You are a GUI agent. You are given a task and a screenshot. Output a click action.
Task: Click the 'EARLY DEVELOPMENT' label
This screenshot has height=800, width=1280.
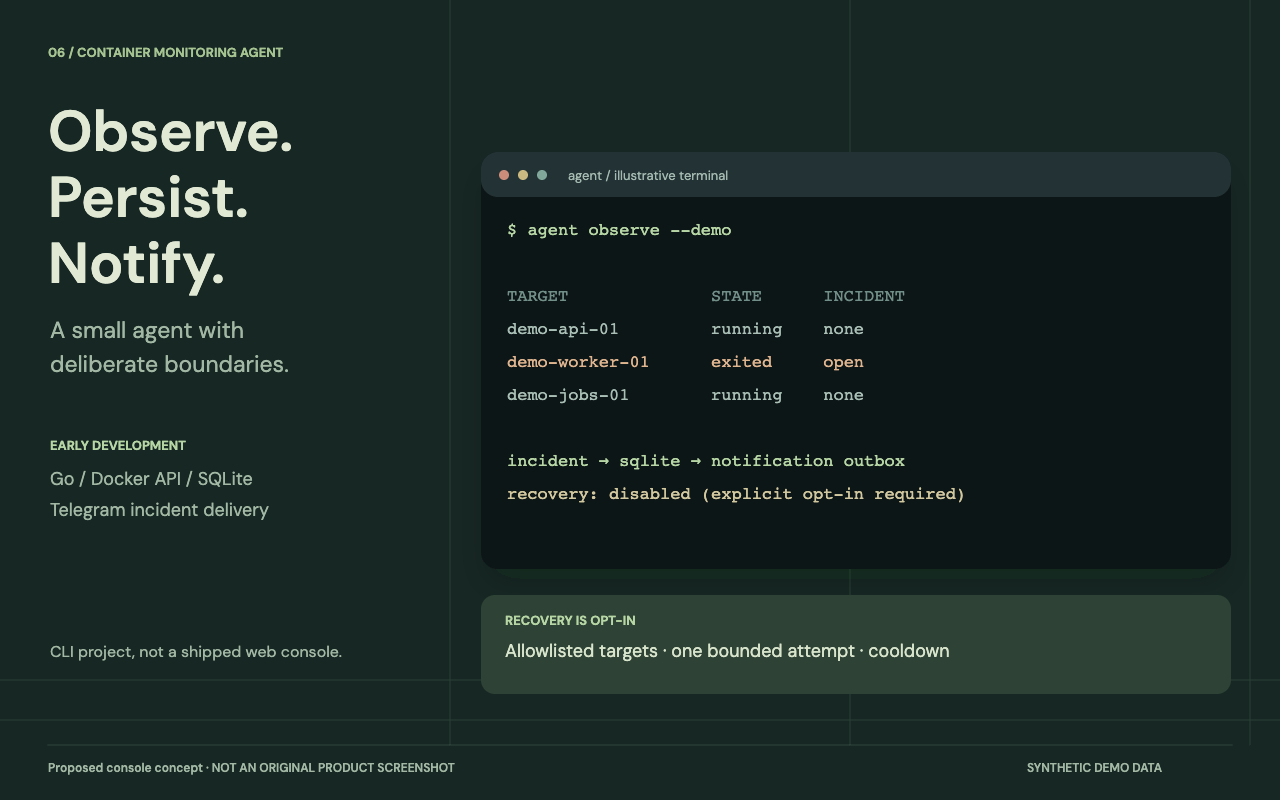(x=118, y=445)
